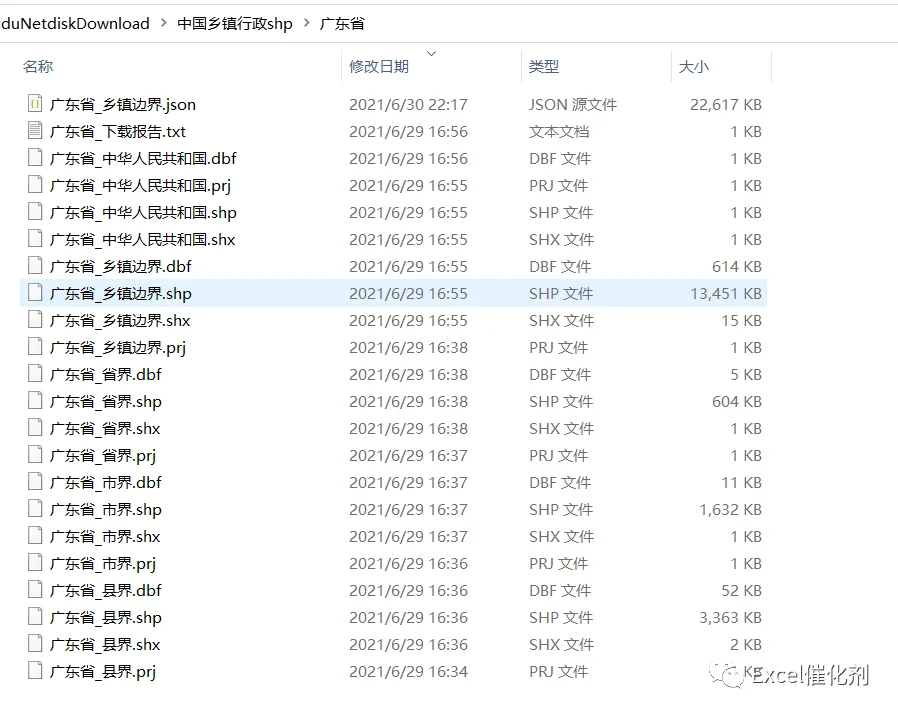Screen dimensions: 898x714
Task: Click the file icon of 广东省_市界.shp
Action: [35, 508]
